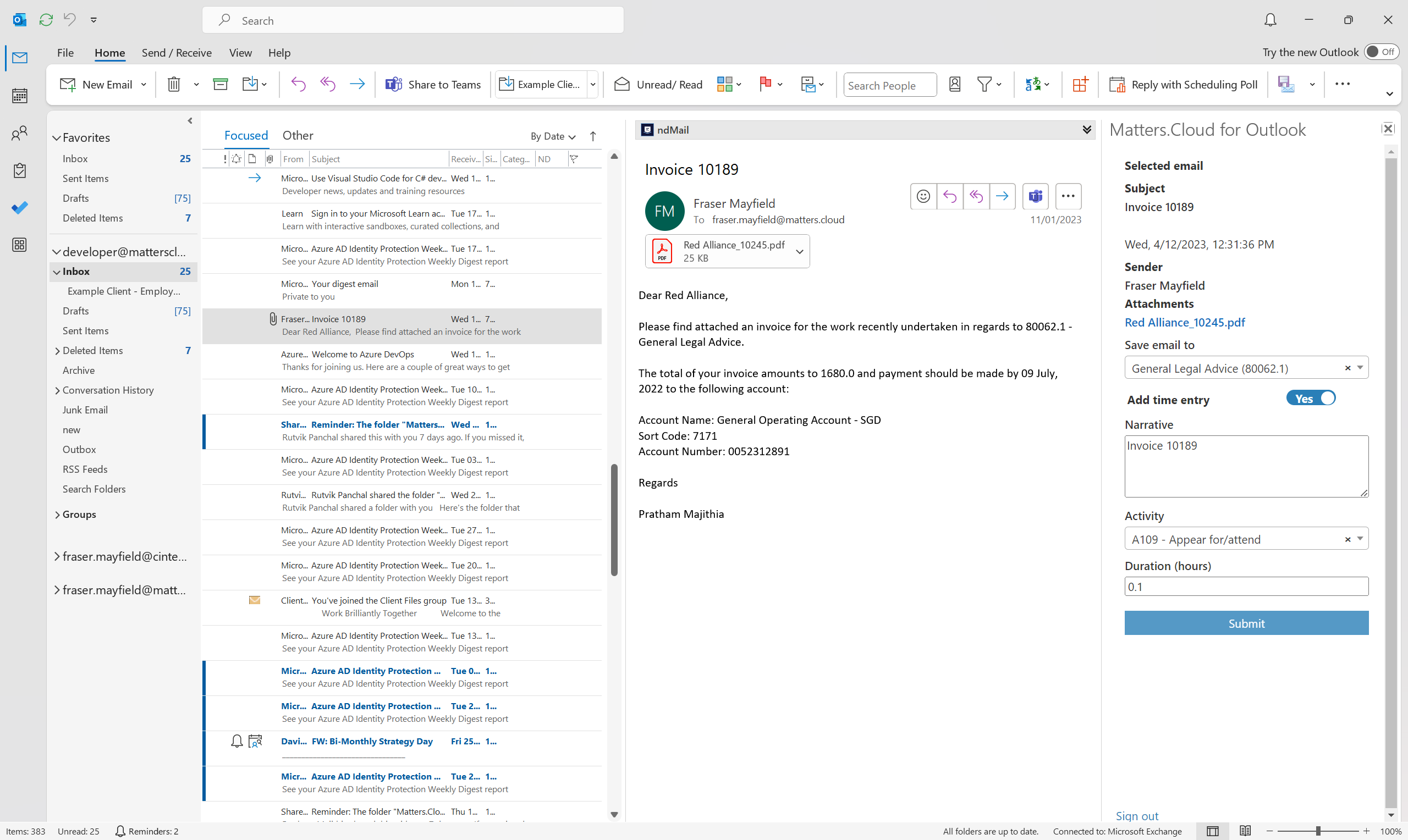The image size is (1408, 840).
Task: Open more actions ellipsis in reading pane
Action: coord(1068,196)
